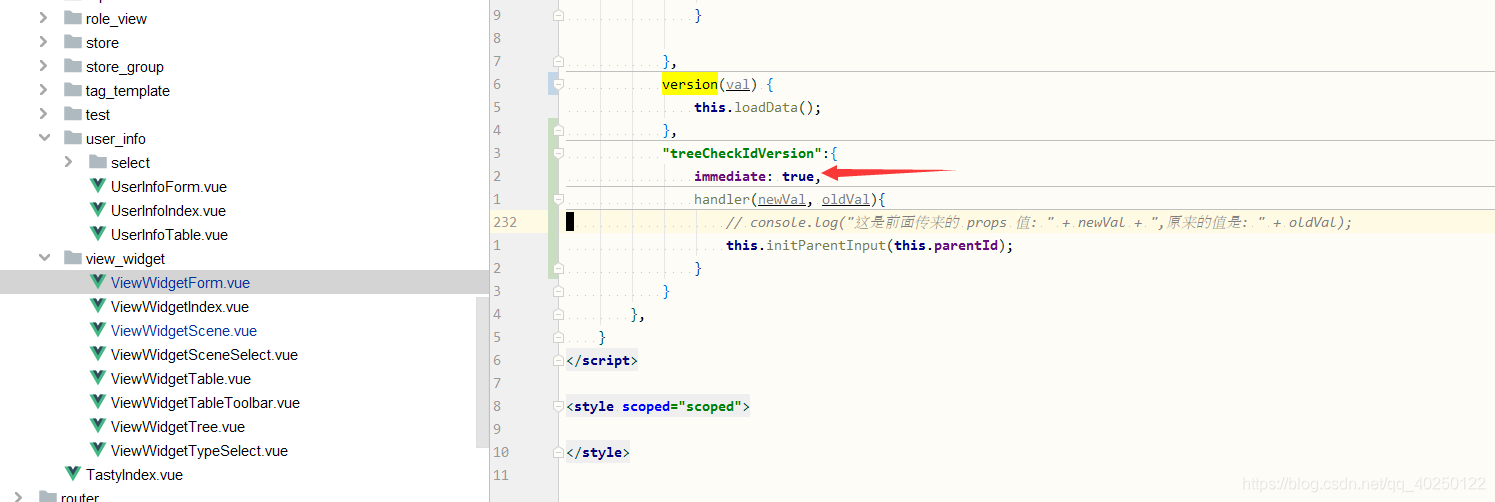Image resolution: width=1495 pixels, height=502 pixels.
Task: Click the store folder icon
Action: point(72,42)
